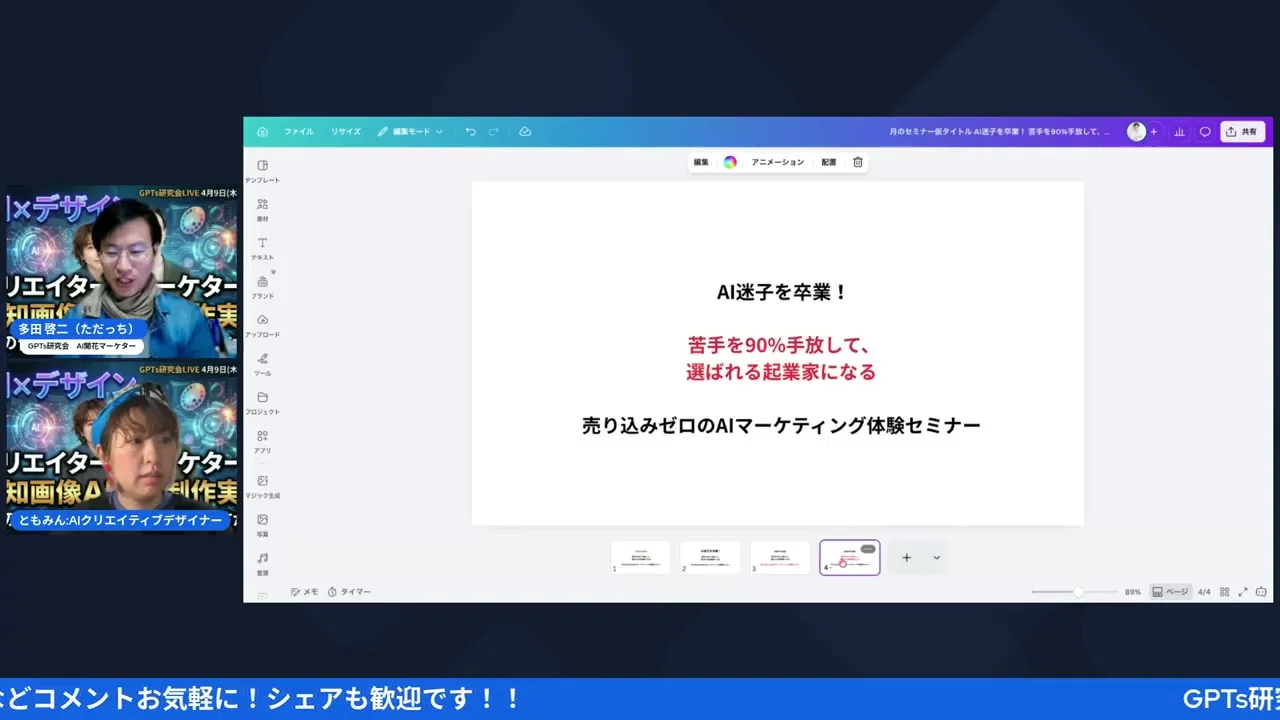
Task: Click the rainbow color swatch in toolbar
Action: [730, 161]
